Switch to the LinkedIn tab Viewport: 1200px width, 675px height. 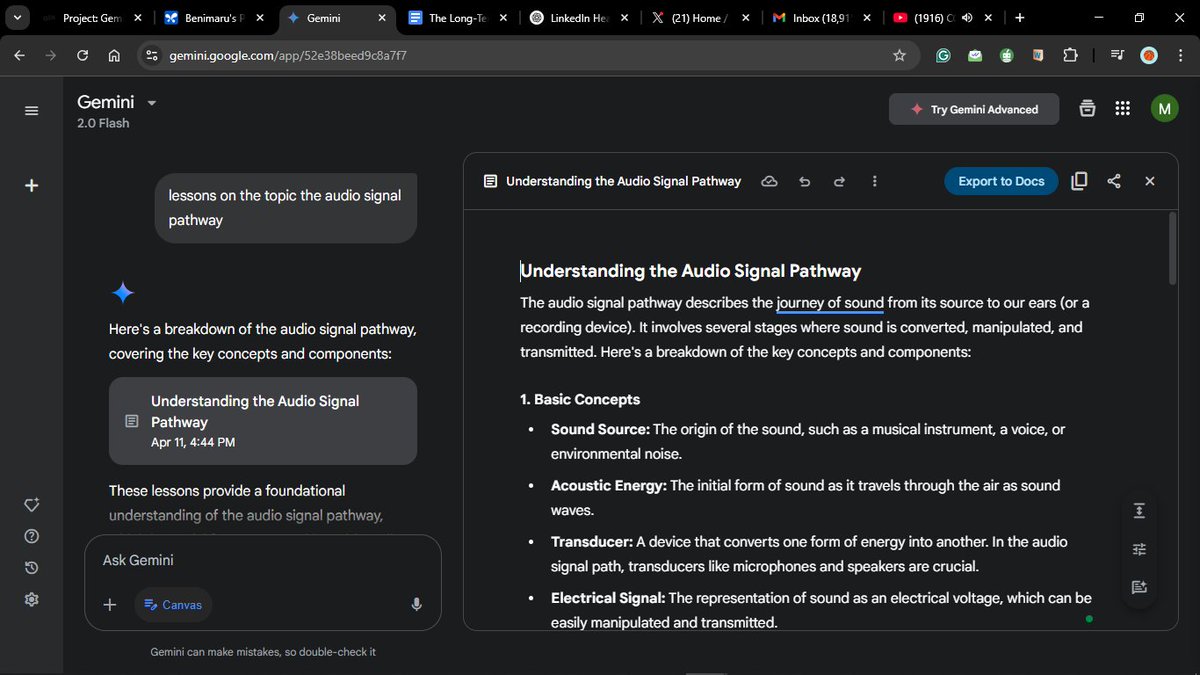[581, 18]
